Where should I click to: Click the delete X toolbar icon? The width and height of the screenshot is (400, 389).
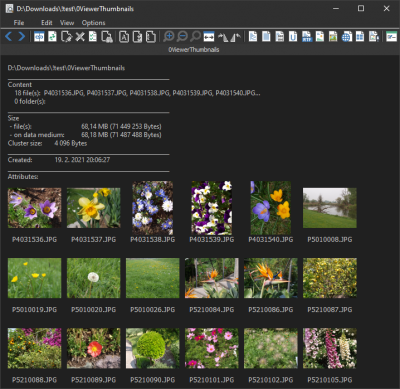[80, 36]
